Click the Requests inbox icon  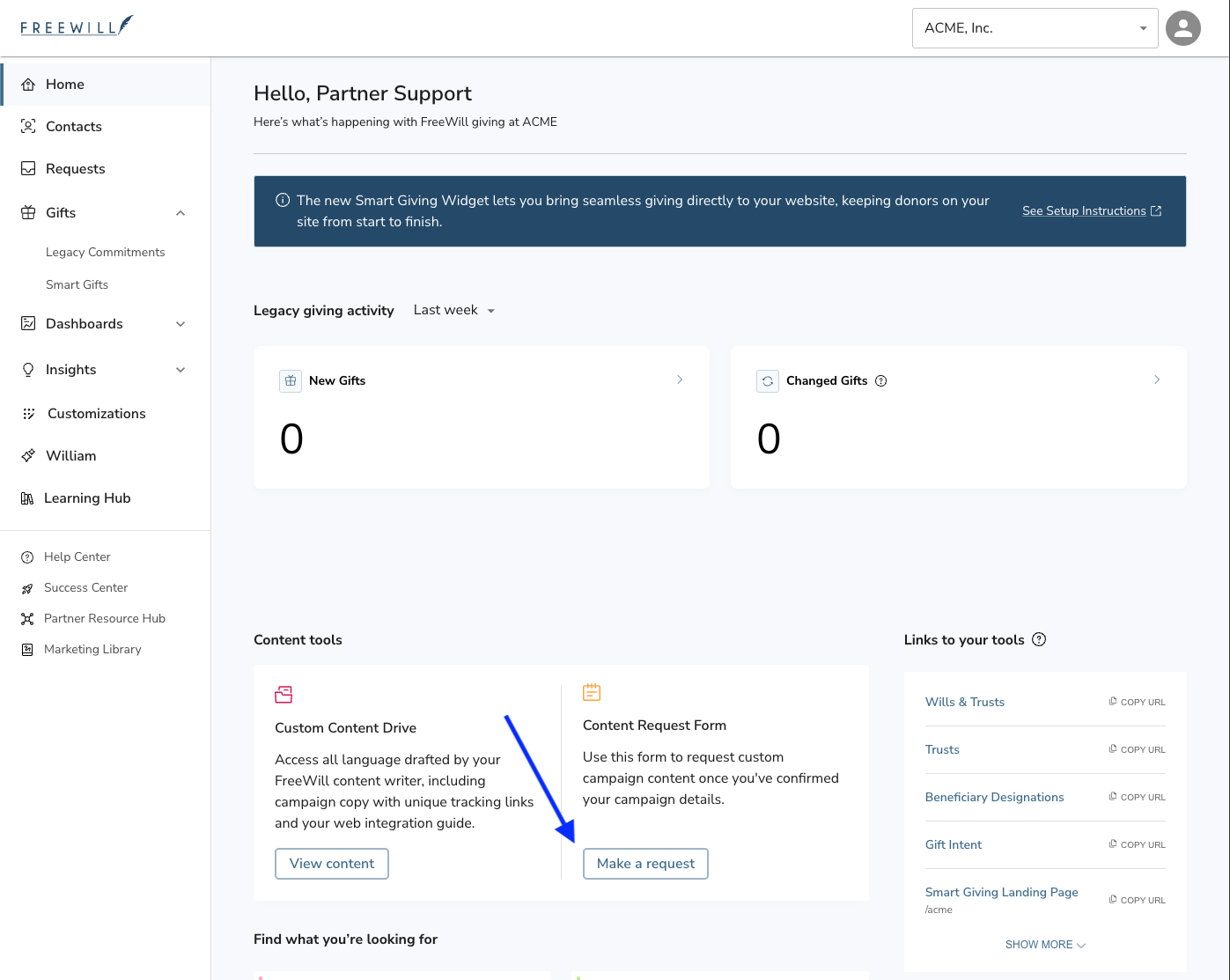(28, 169)
